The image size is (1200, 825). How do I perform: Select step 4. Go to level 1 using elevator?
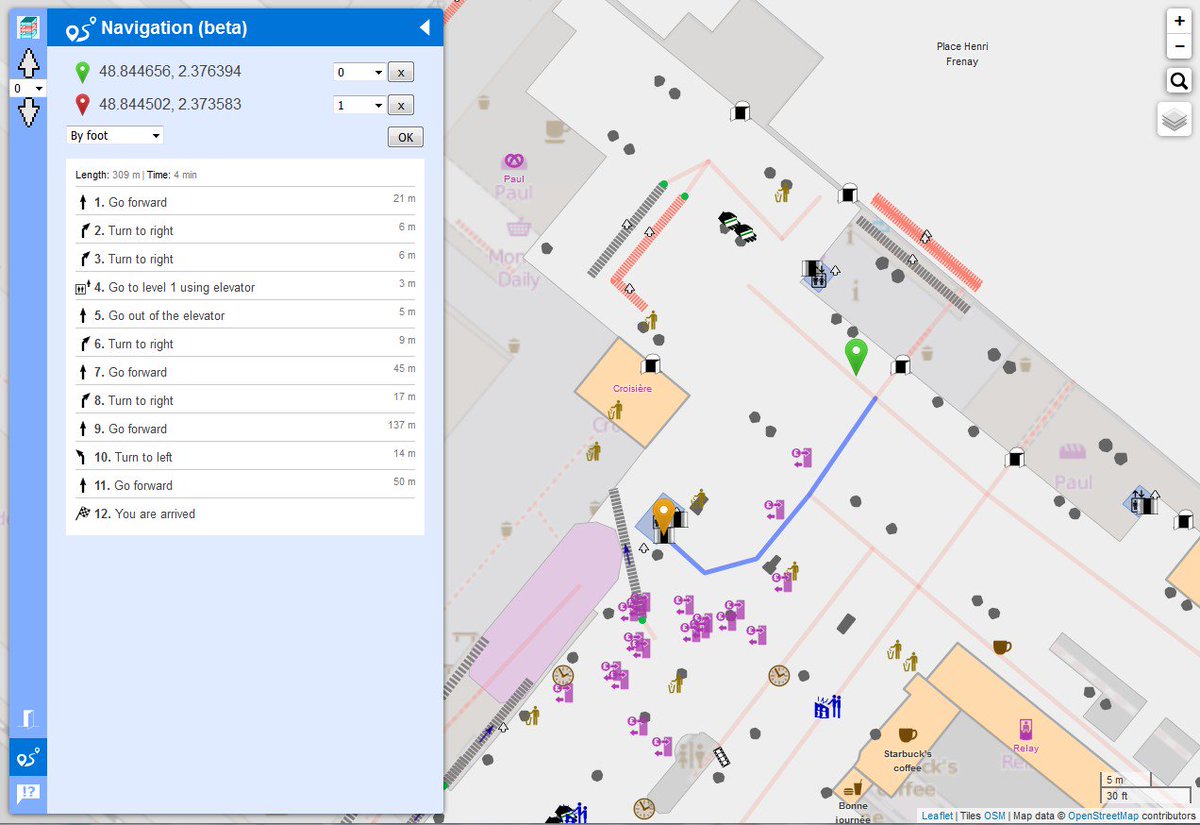pos(246,286)
